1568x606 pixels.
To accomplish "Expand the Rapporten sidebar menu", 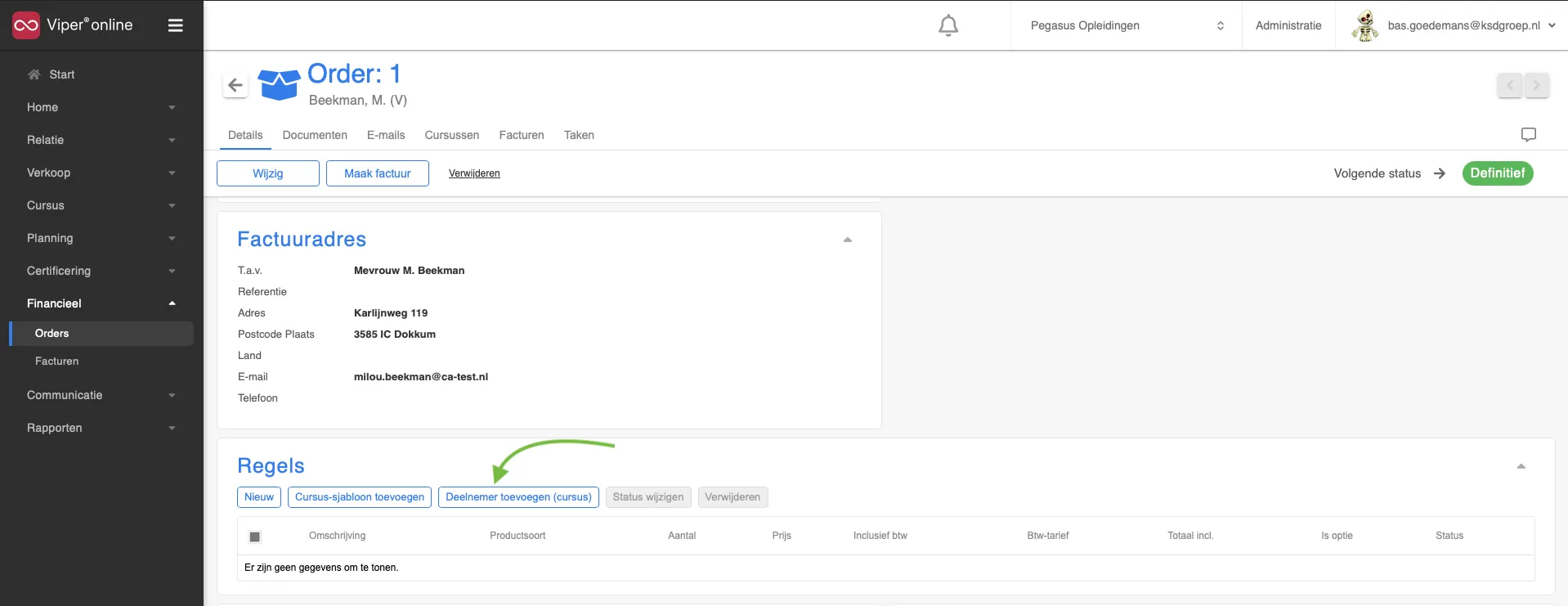I will 101,428.
